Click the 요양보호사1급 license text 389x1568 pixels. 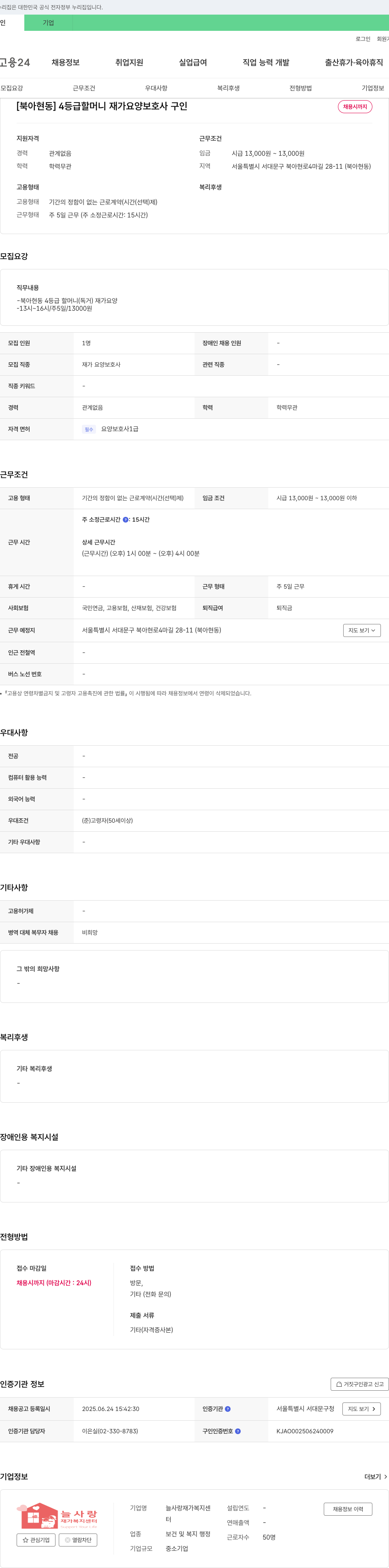120,429
